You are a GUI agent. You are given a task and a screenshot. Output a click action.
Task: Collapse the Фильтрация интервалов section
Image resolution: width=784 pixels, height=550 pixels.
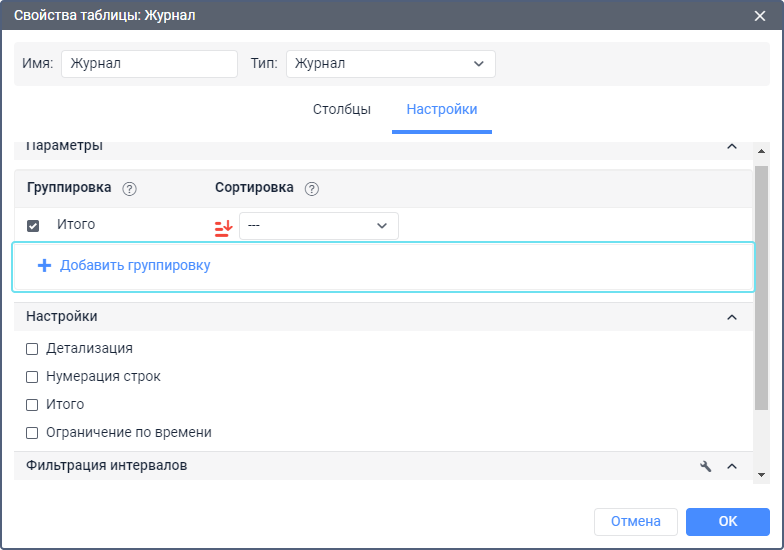(732, 466)
